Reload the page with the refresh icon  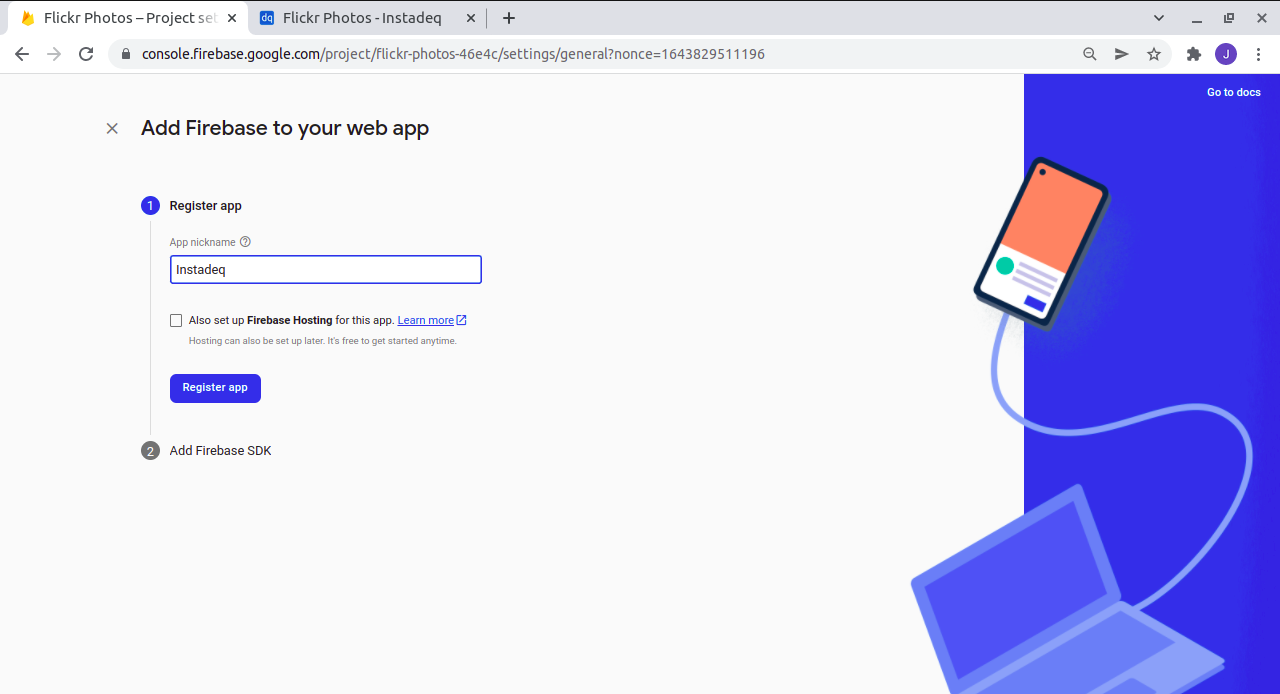tap(86, 54)
